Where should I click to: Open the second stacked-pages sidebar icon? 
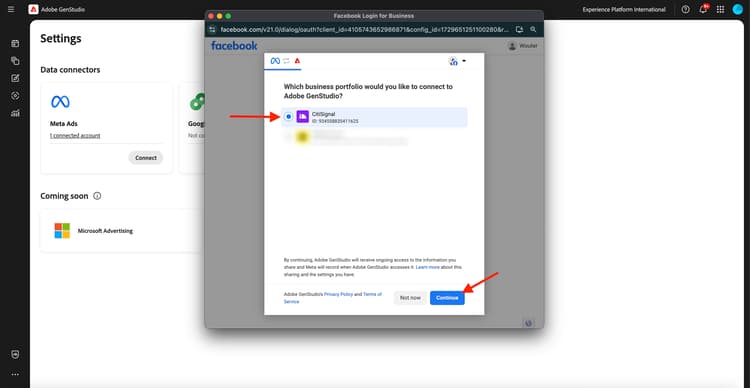click(15, 61)
